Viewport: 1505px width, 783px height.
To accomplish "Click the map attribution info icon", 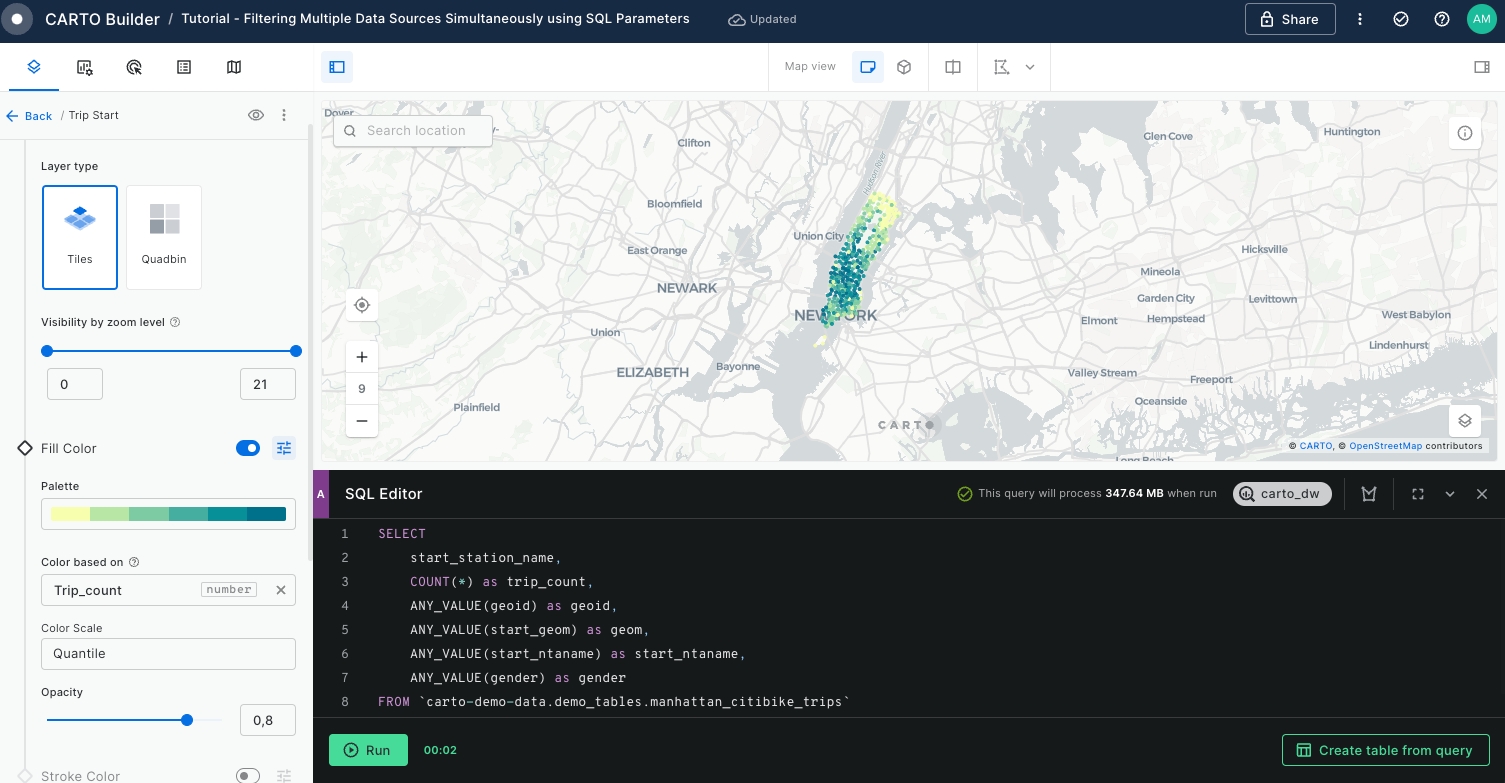I will [1464, 133].
